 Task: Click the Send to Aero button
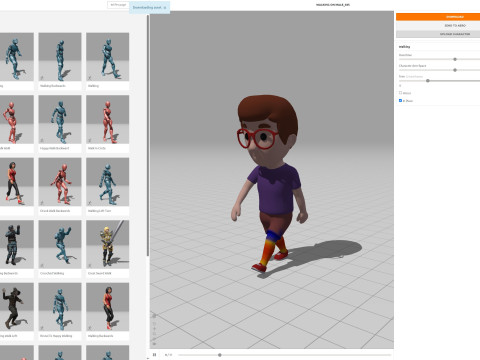[x=438, y=25]
